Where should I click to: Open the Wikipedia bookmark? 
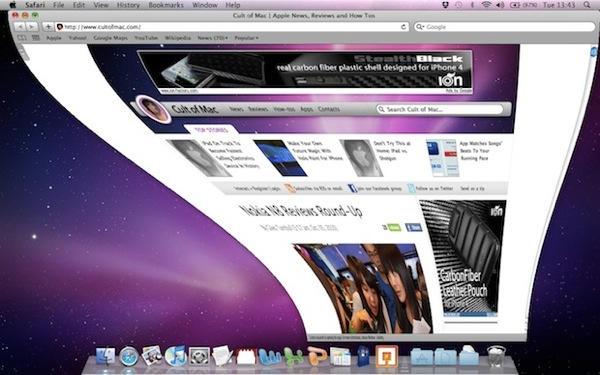[178, 38]
